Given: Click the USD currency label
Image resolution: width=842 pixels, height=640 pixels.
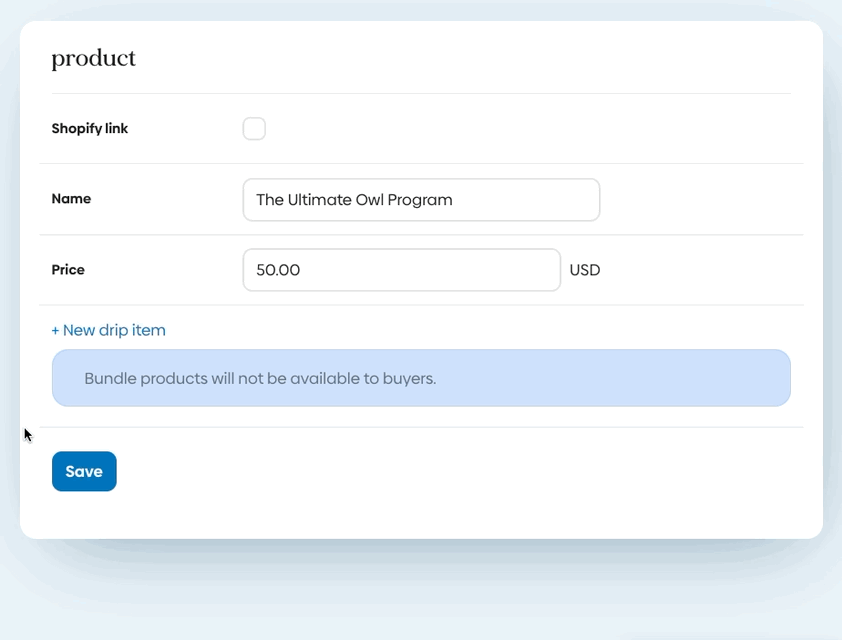Looking at the screenshot, I should [x=585, y=270].
